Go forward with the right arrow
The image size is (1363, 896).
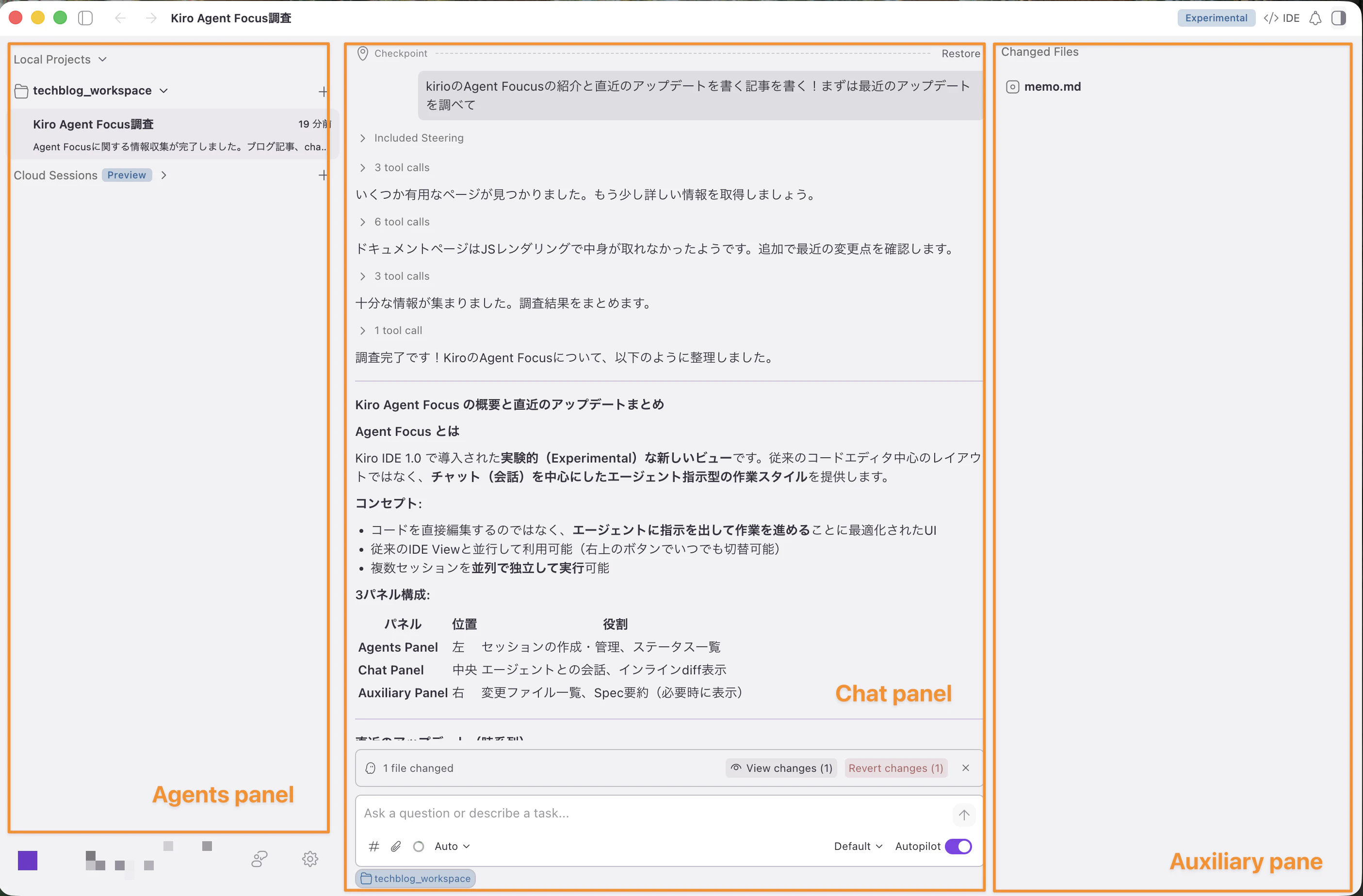(151, 18)
